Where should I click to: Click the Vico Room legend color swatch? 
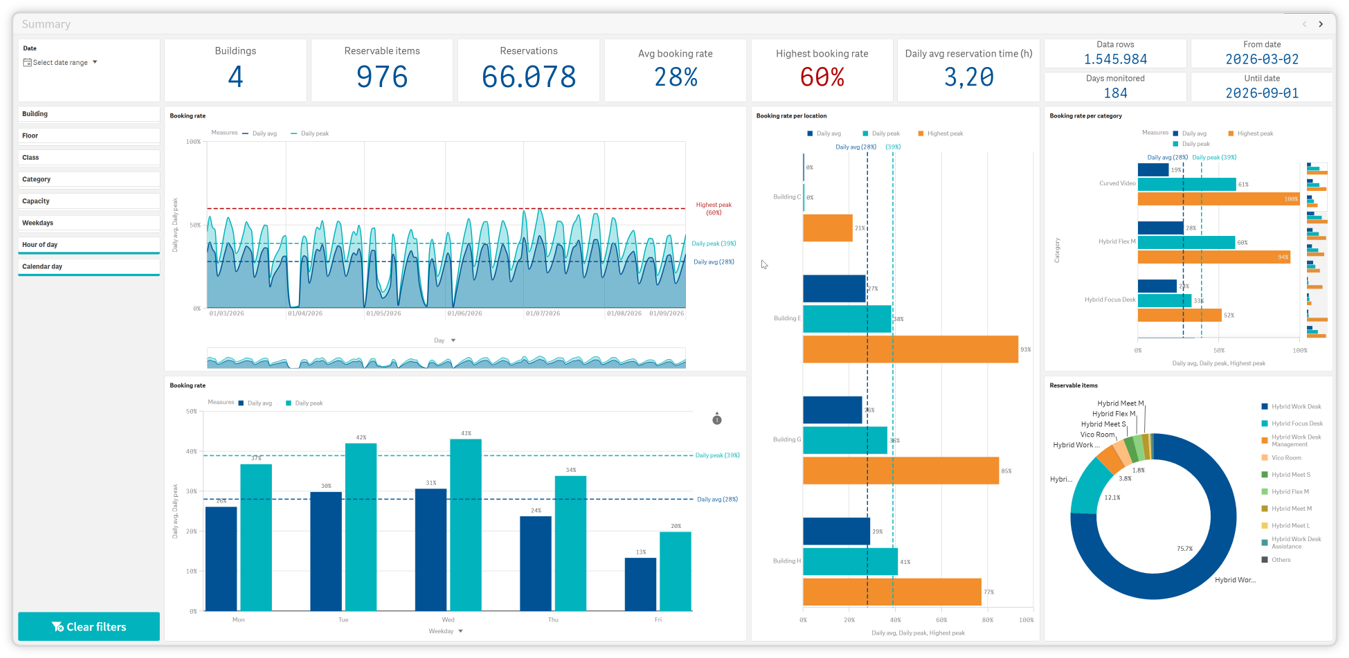point(1265,458)
